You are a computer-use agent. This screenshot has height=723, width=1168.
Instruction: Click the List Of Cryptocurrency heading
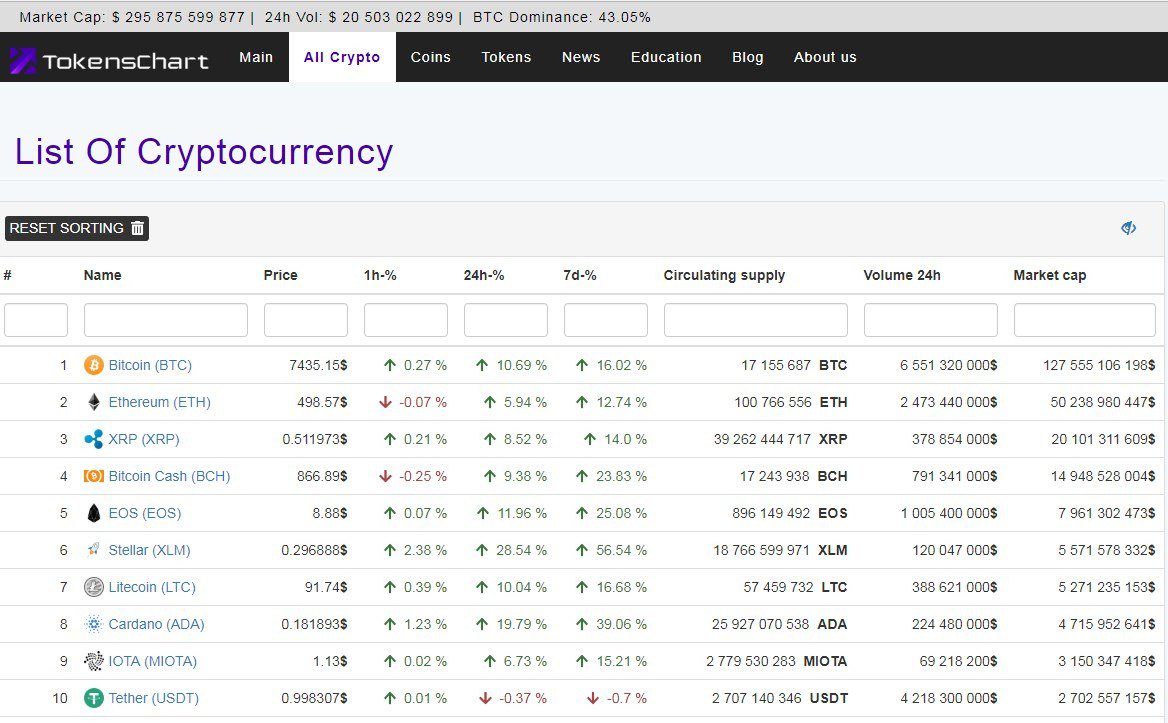(x=204, y=153)
